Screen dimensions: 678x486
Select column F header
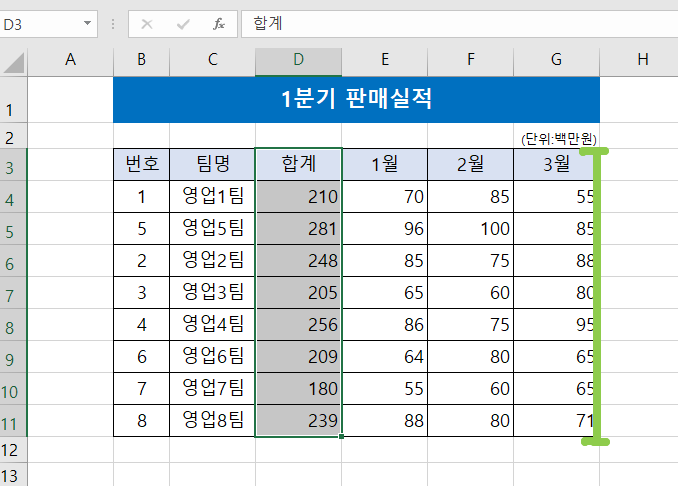click(470, 59)
